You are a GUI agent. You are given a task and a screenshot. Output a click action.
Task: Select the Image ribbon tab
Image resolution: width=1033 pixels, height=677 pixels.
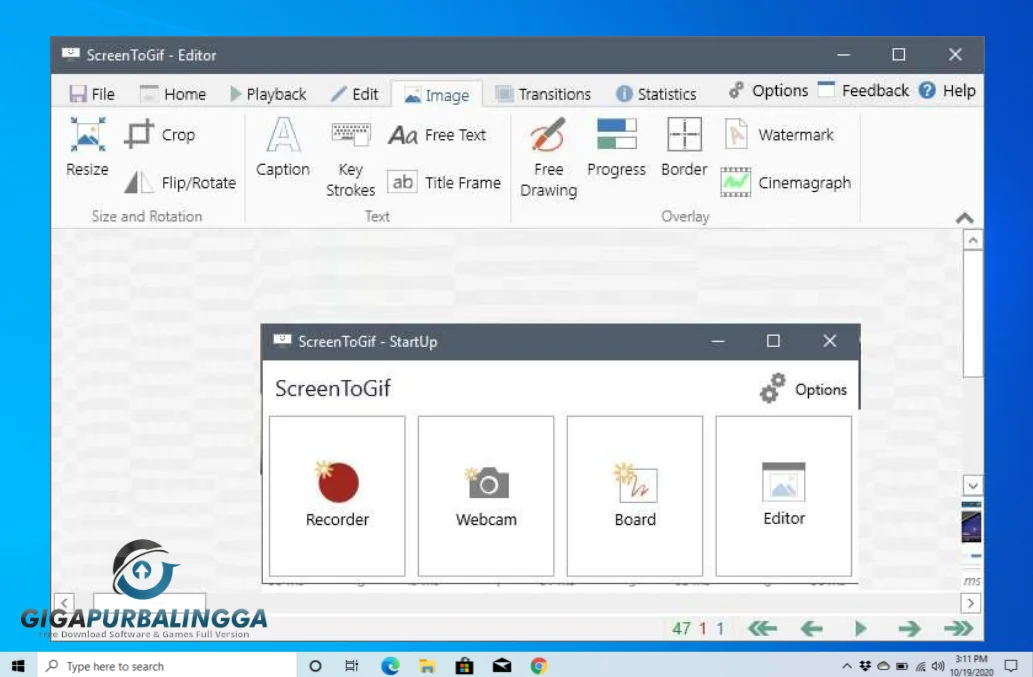(437, 95)
